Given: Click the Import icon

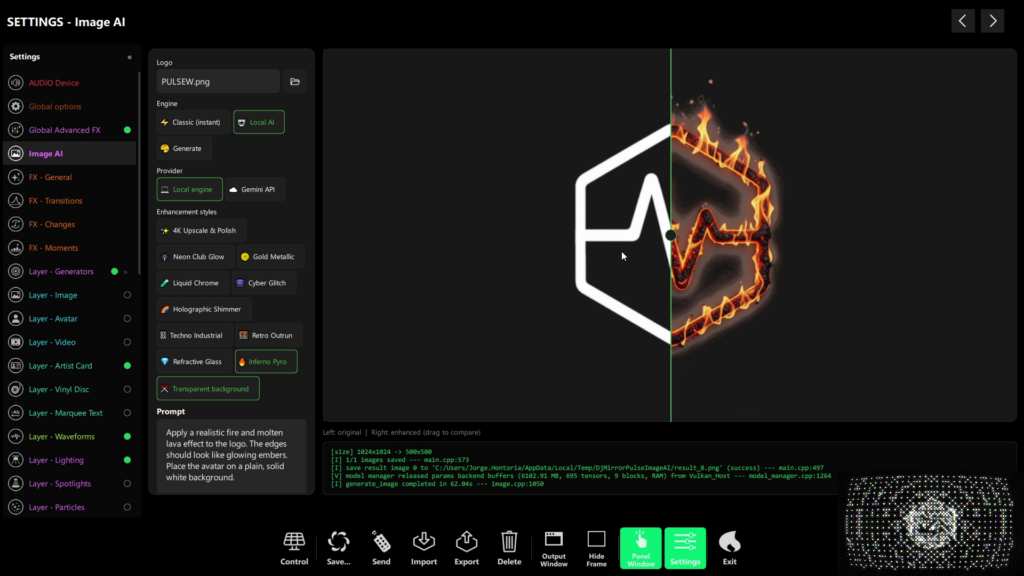Looking at the screenshot, I should point(424,548).
